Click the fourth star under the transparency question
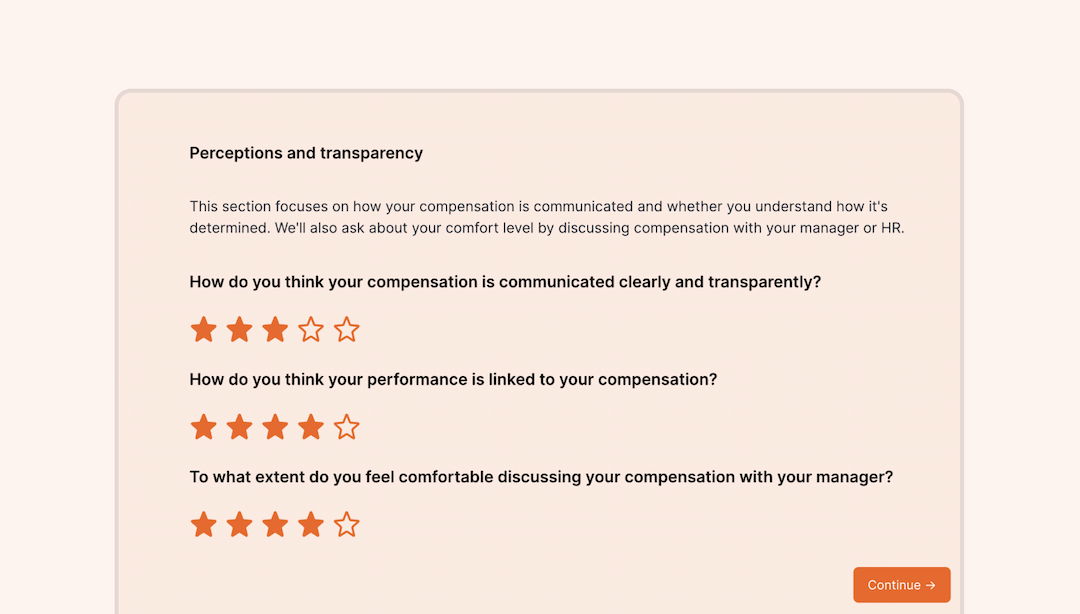 (x=311, y=329)
